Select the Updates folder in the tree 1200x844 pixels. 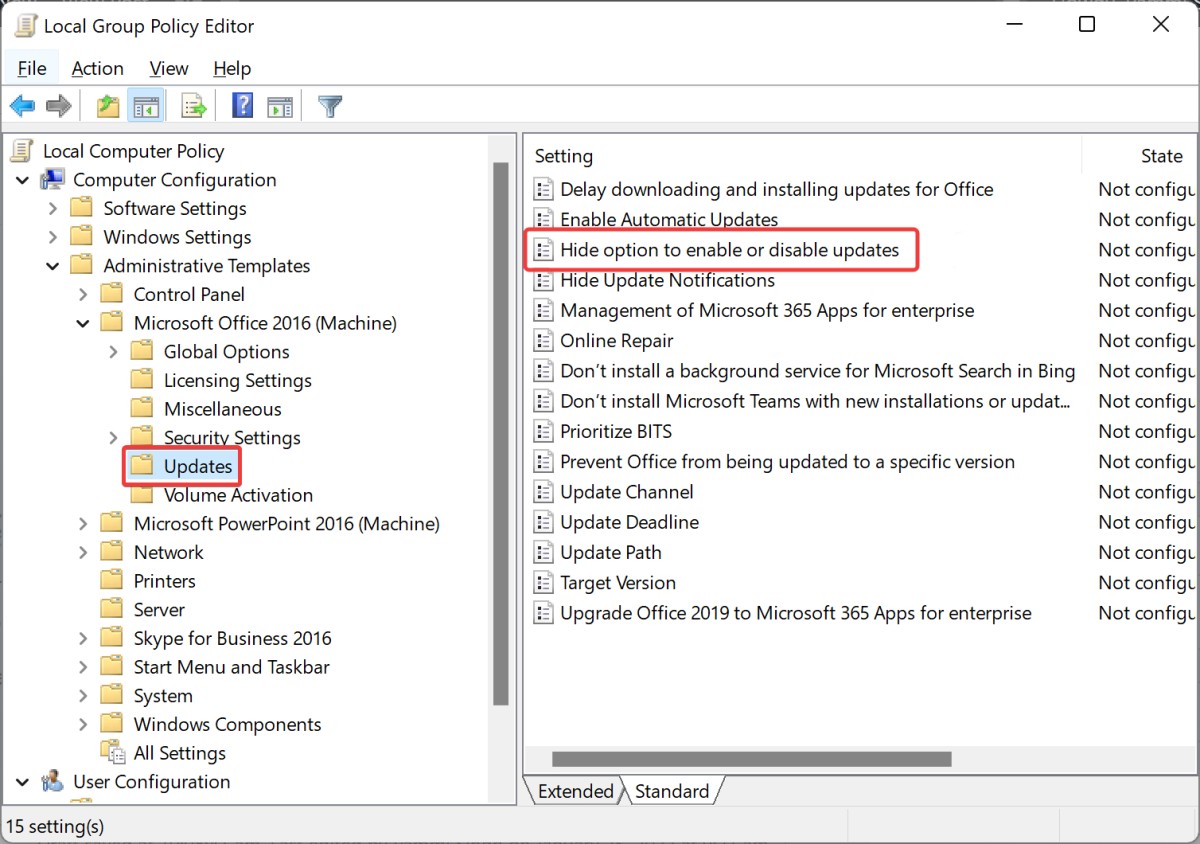[198, 467]
